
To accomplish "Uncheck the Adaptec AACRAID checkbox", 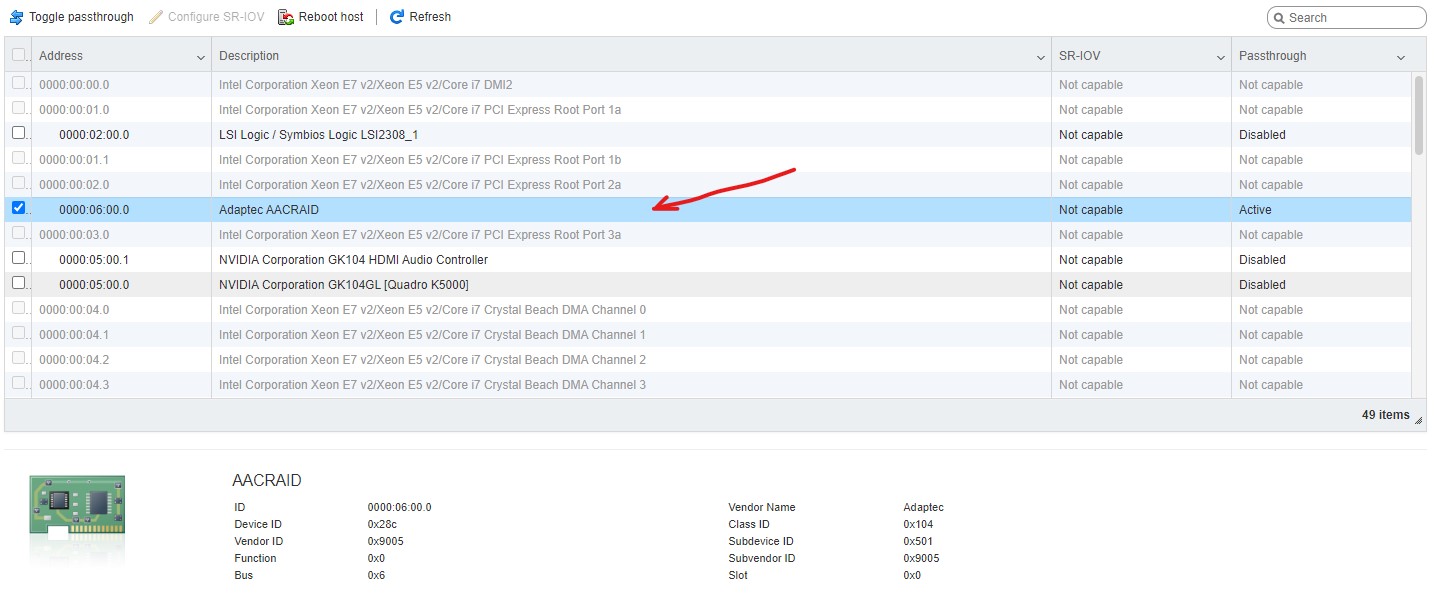I will 18,208.
